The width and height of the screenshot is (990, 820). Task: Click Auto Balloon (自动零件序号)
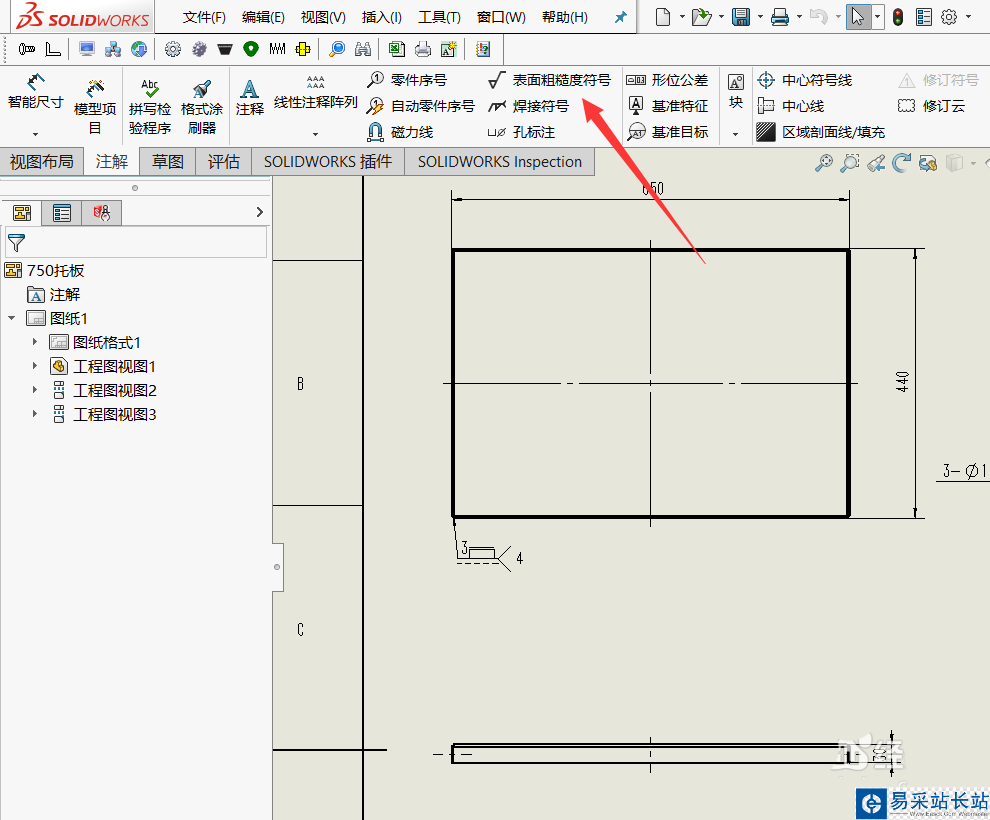point(420,106)
